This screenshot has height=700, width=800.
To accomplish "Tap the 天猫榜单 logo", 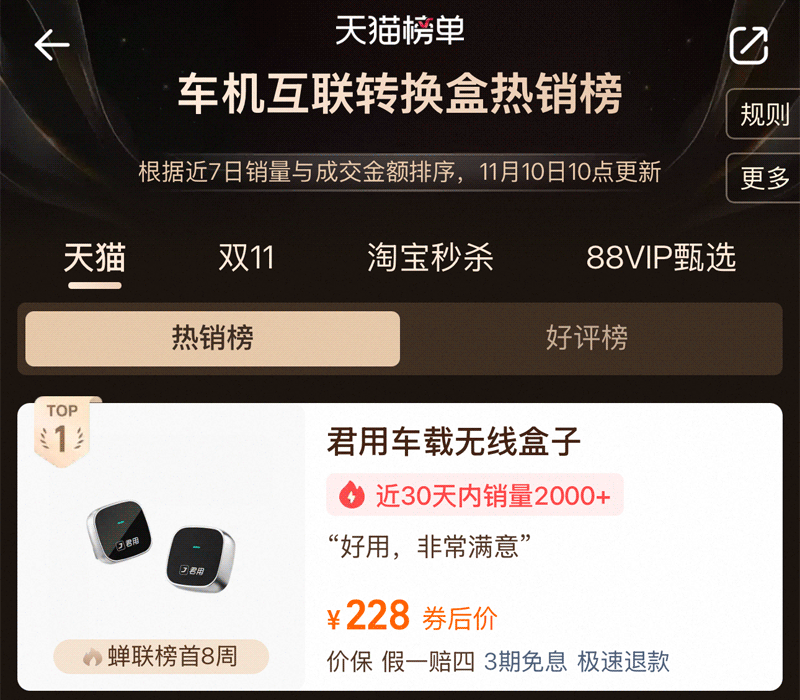I will coord(399,30).
